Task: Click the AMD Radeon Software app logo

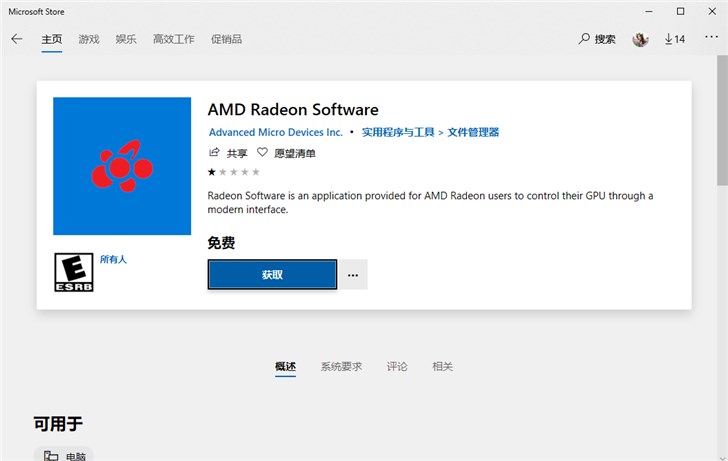Action: [122, 166]
